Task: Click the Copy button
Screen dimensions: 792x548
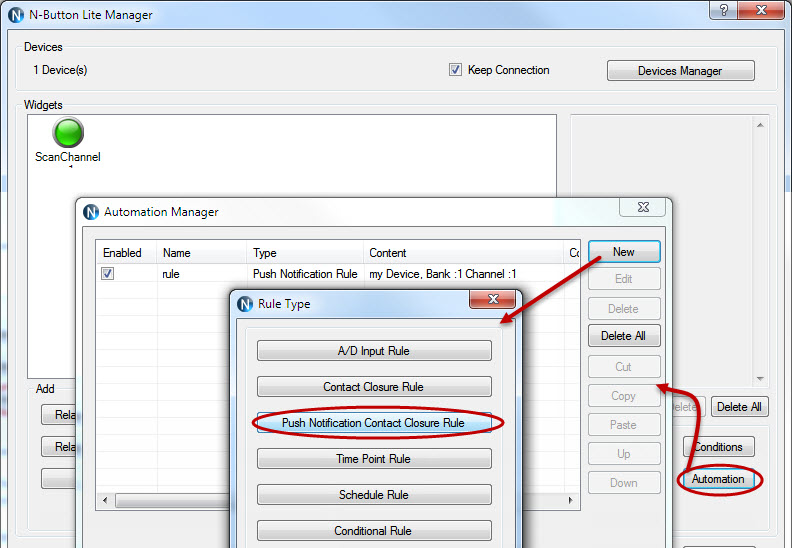Action: coord(624,396)
